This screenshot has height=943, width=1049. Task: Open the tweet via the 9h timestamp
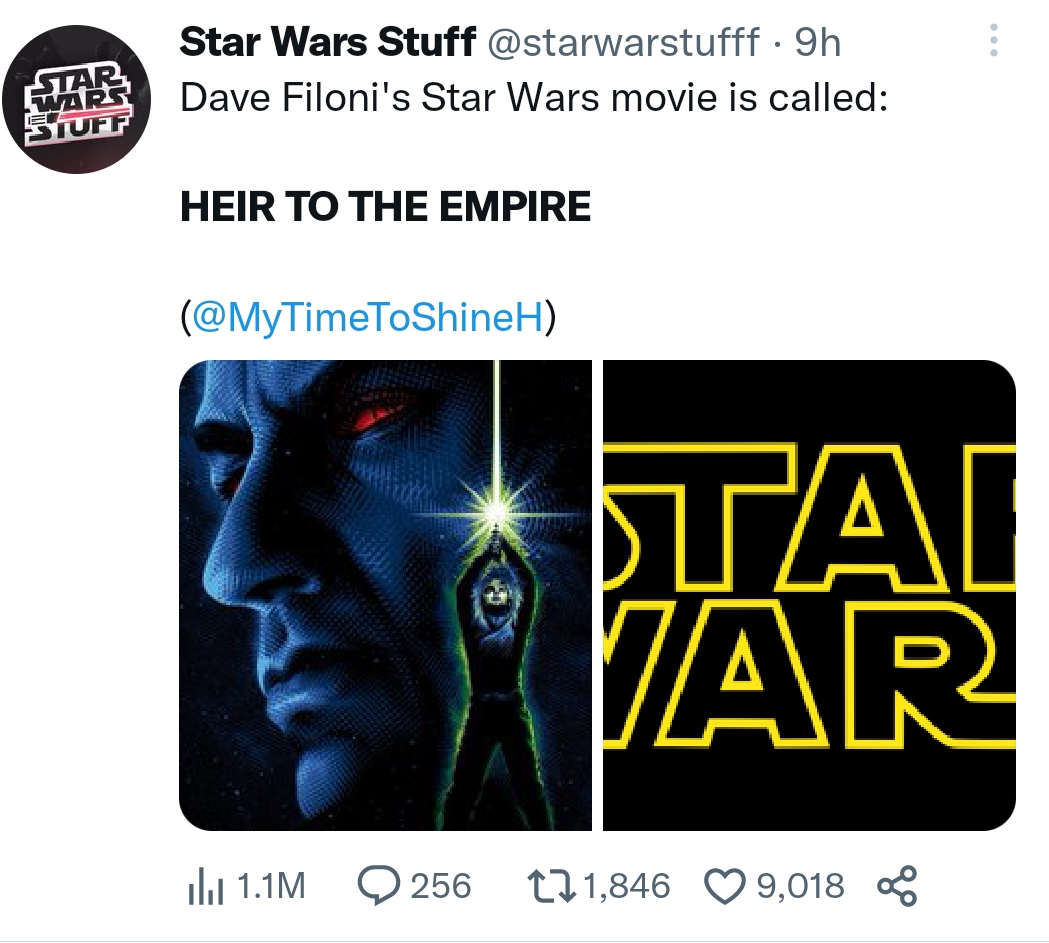pos(816,42)
